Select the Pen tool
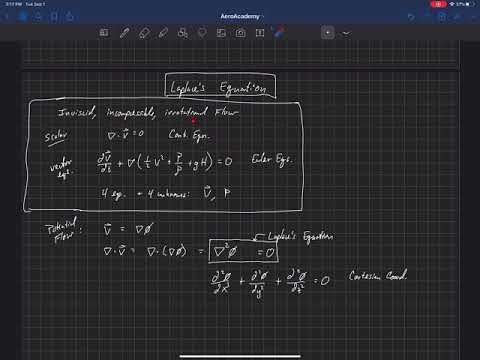This screenshot has height=360, width=480. click(124, 33)
